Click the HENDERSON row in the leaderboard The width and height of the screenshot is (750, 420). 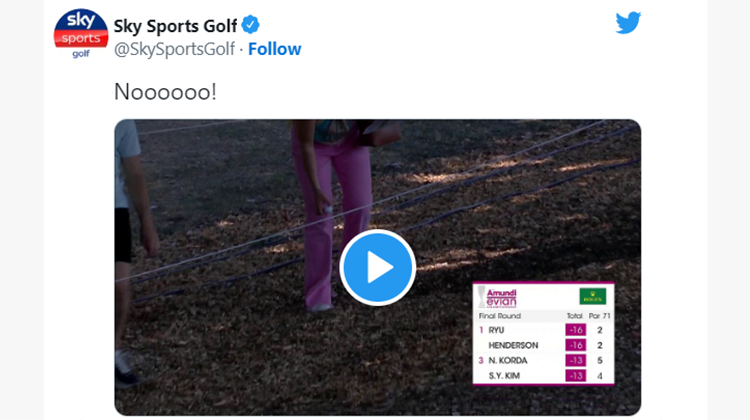543,345
